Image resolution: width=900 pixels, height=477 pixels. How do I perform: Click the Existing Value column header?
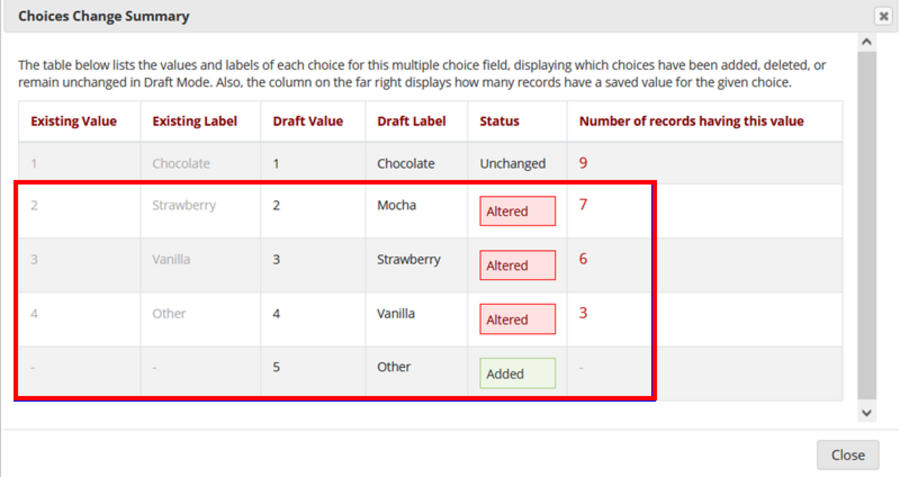click(x=73, y=121)
